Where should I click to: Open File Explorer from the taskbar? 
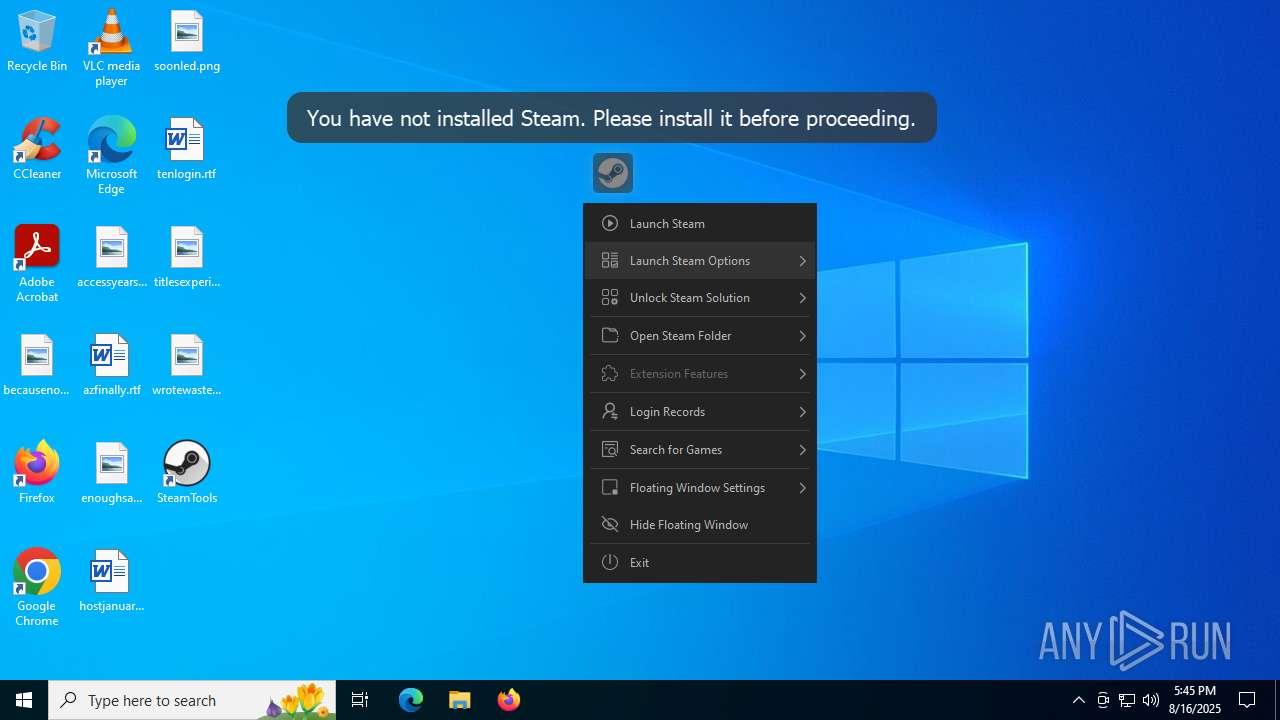[x=459, y=700]
